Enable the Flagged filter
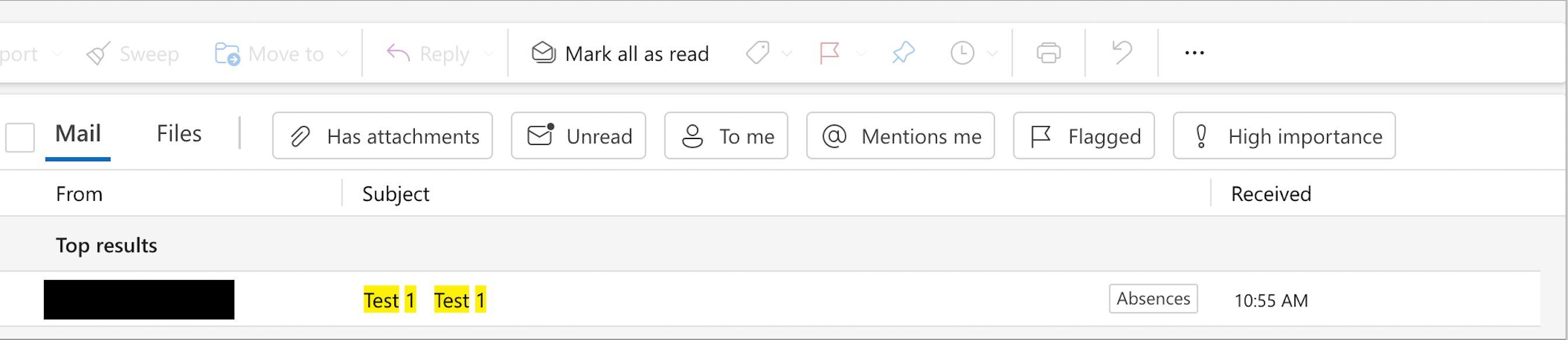This screenshot has height=340, width=1568. (x=1083, y=136)
